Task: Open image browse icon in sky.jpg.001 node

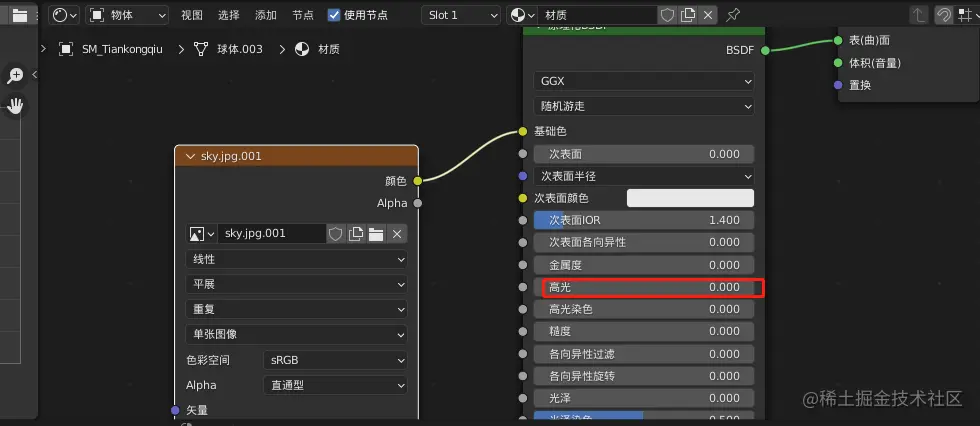Action: tap(201, 234)
